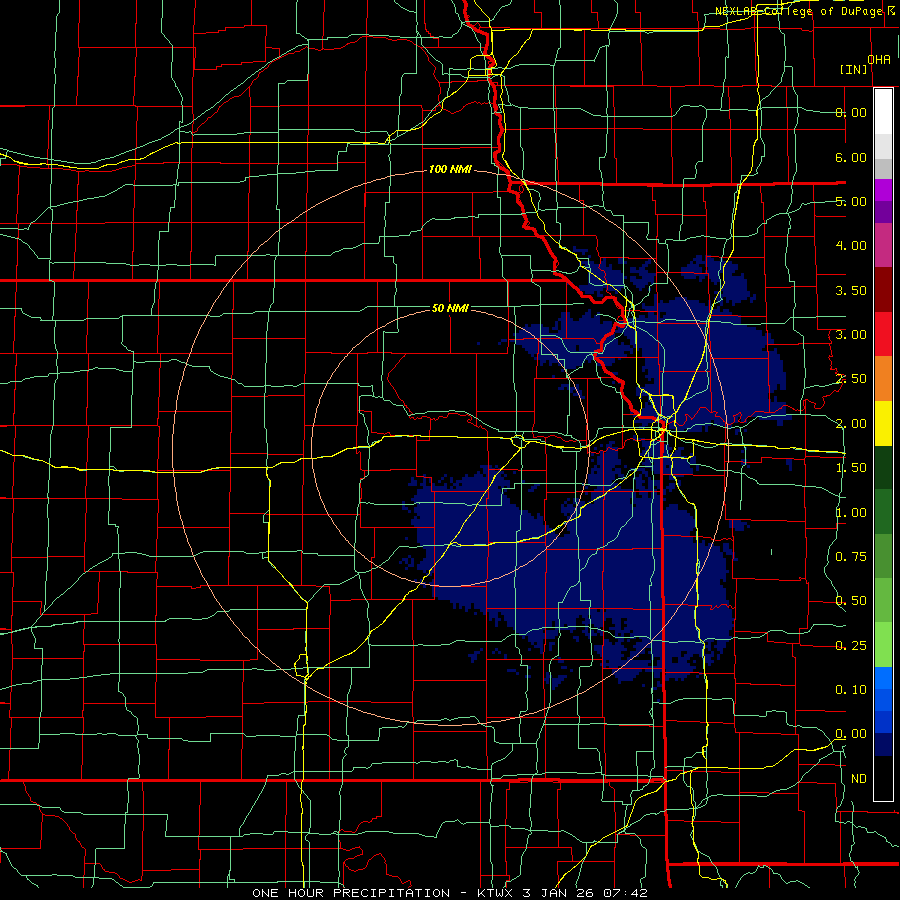Click the ND legend label
This screenshot has width=900, height=900.
859,779
